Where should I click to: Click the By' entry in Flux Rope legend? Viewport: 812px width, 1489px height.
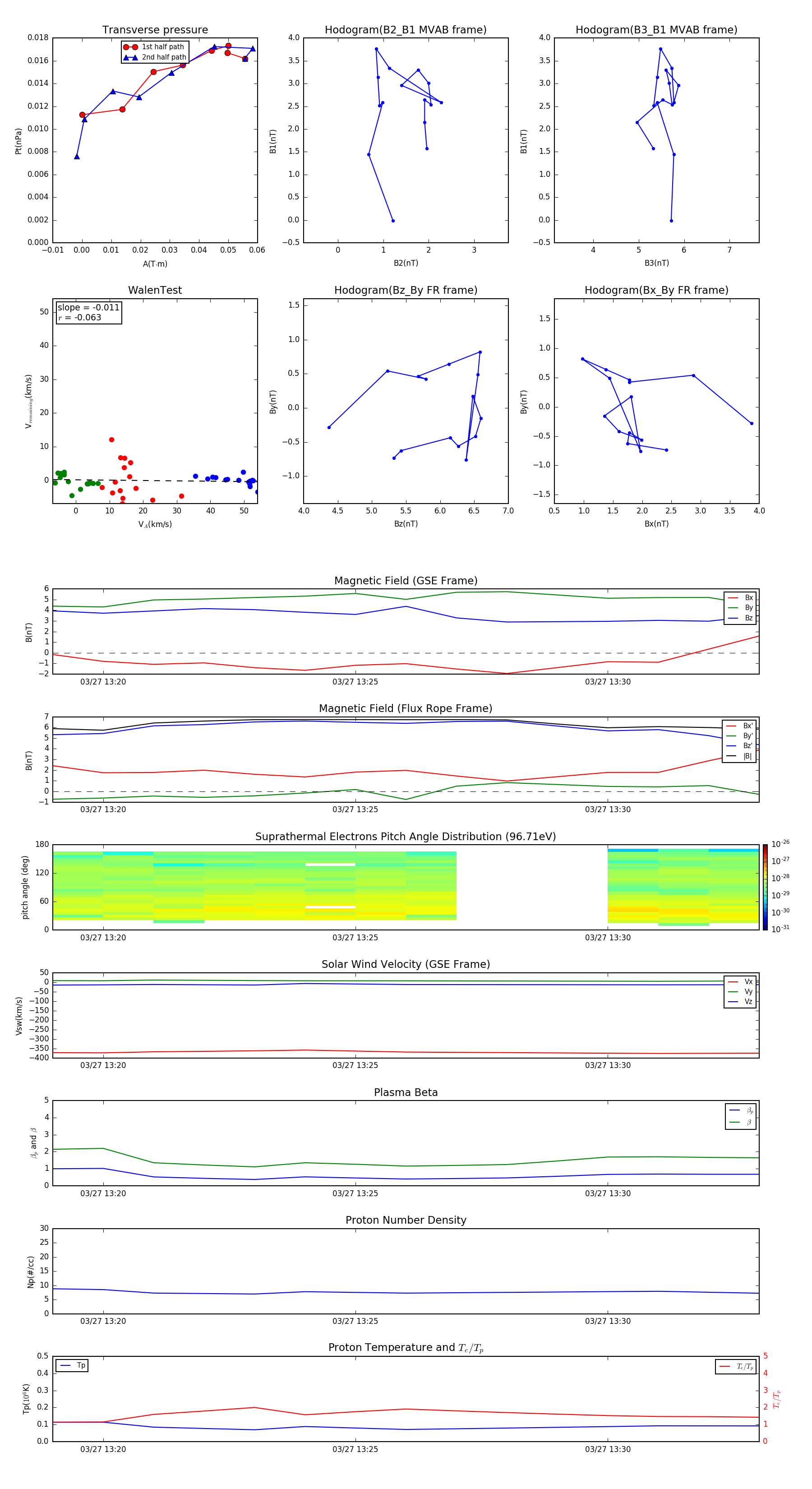coord(740,736)
